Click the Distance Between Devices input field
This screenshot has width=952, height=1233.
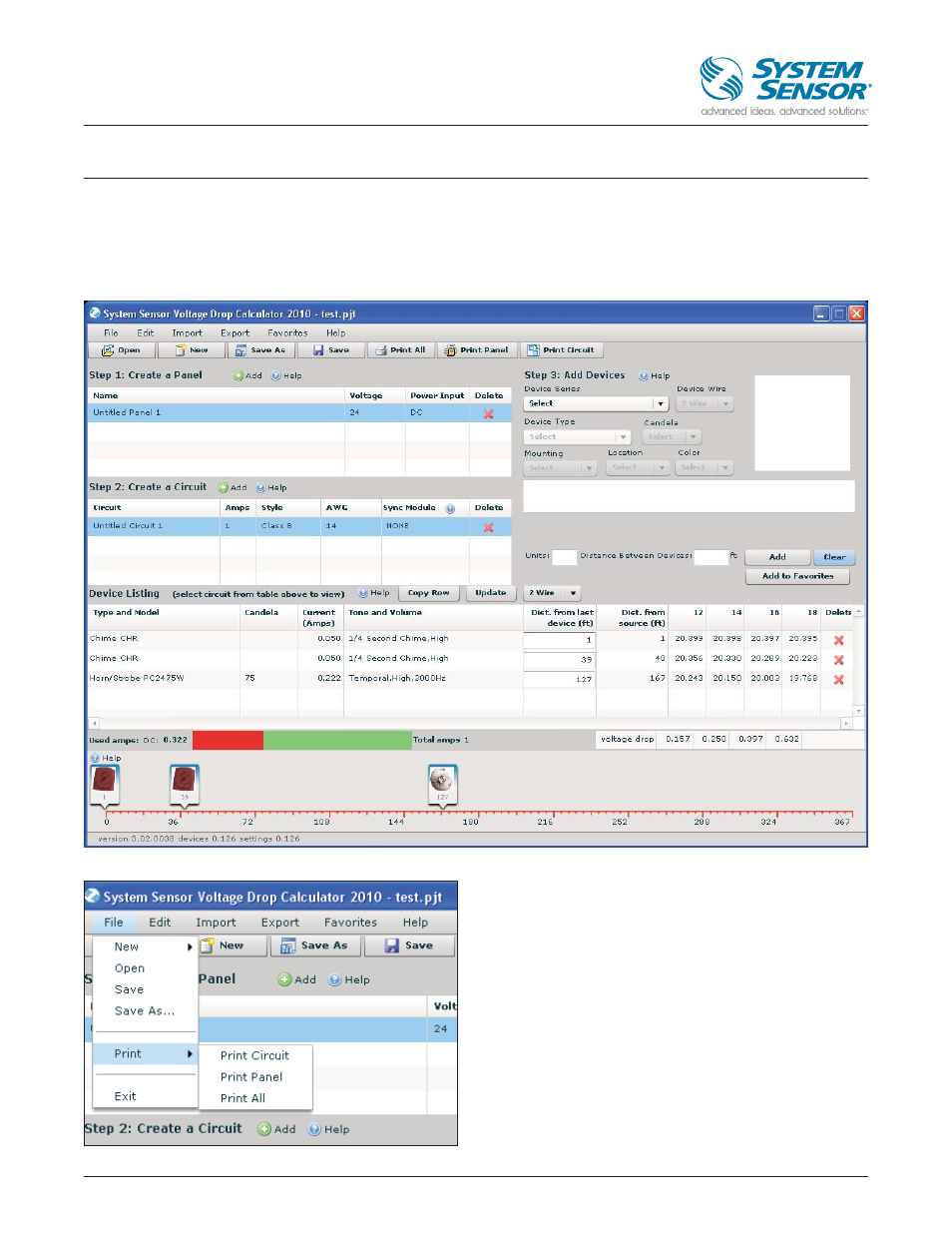coord(711,557)
